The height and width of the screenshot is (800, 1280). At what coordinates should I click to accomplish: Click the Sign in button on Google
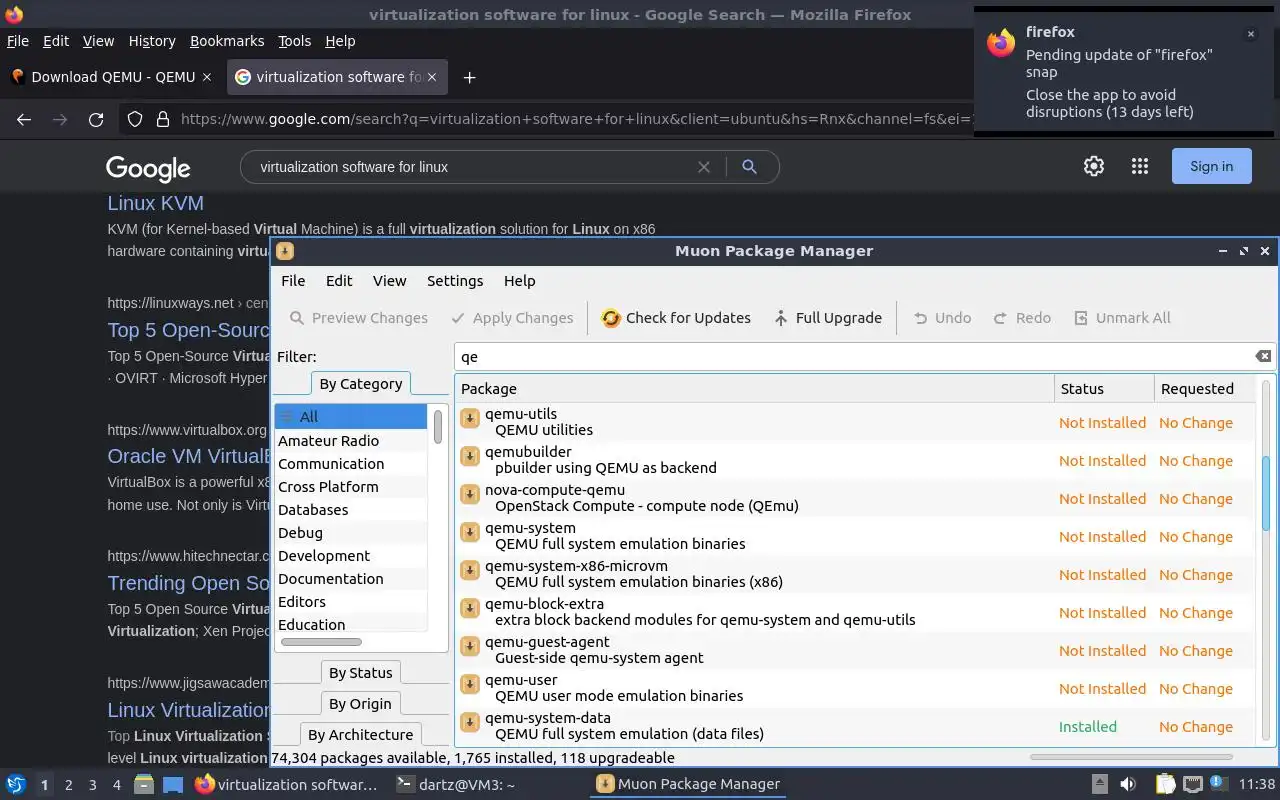click(x=1211, y=167)
